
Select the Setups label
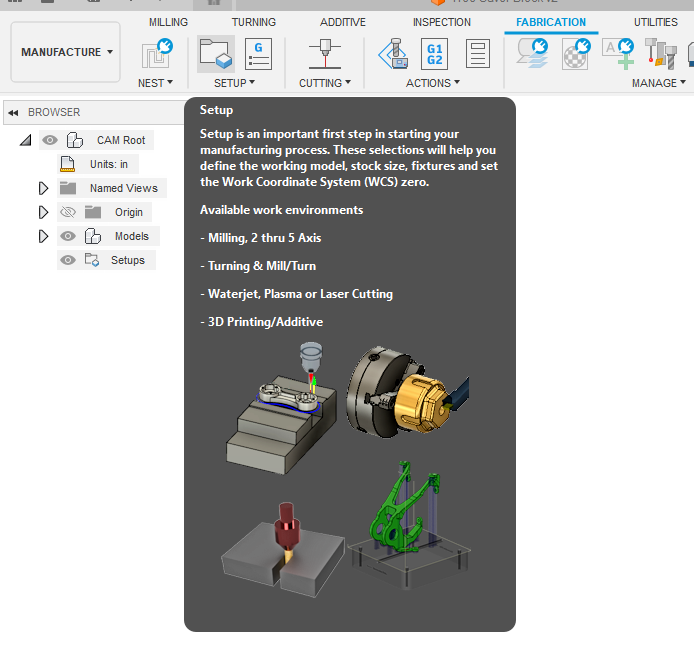pos(128,260)
